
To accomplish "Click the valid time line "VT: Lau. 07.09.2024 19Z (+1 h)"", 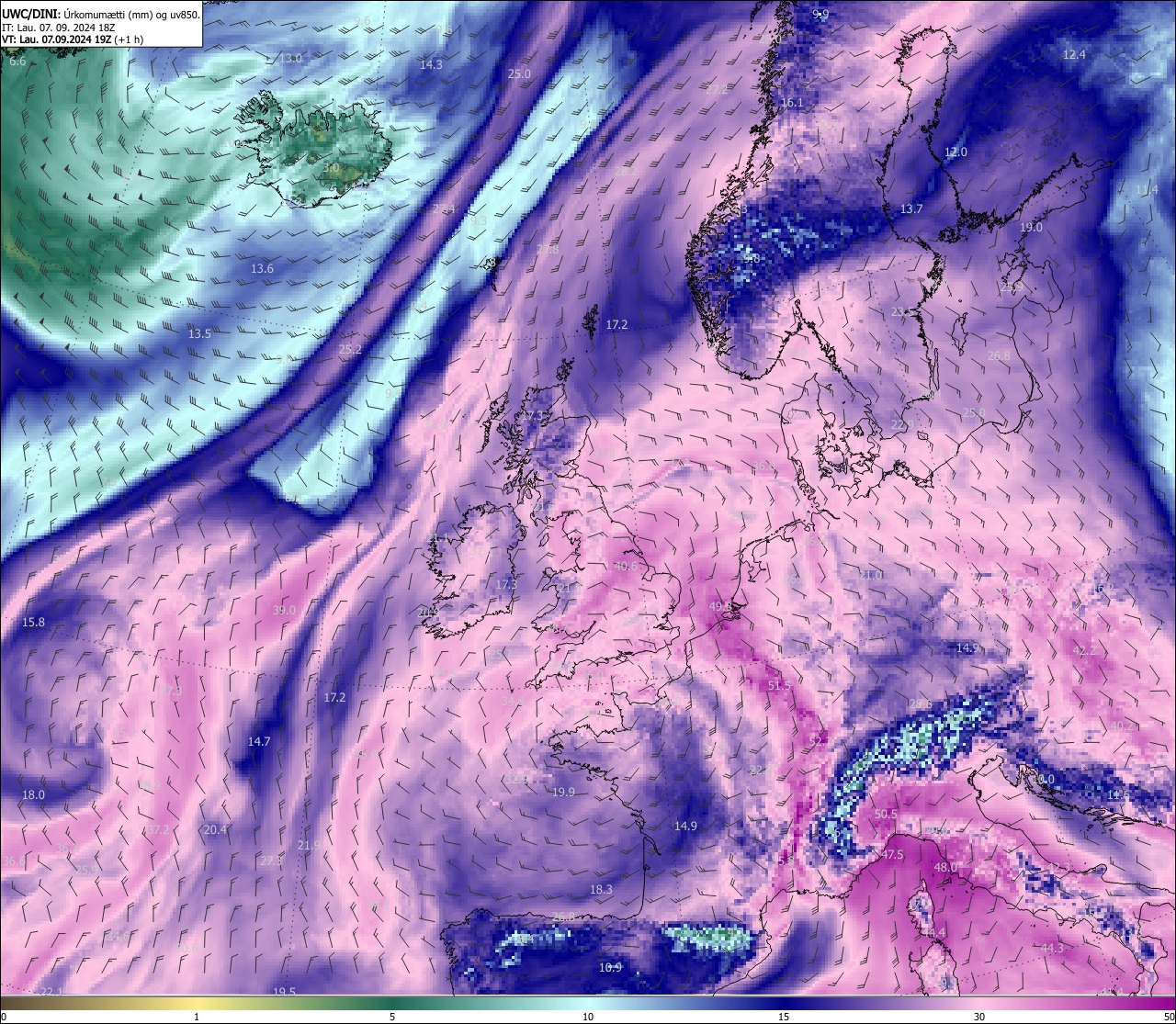I will click(x=73, y=39).
